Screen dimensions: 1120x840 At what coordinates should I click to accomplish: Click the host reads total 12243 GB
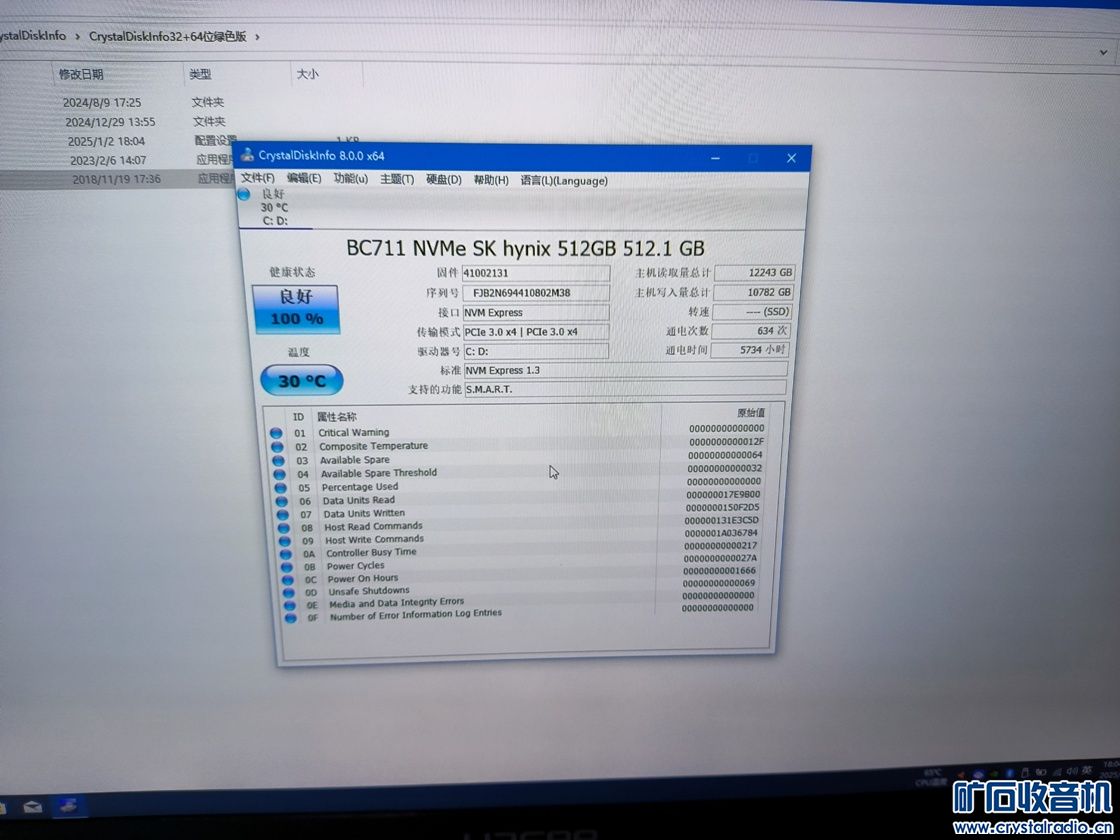pos(754,273)
